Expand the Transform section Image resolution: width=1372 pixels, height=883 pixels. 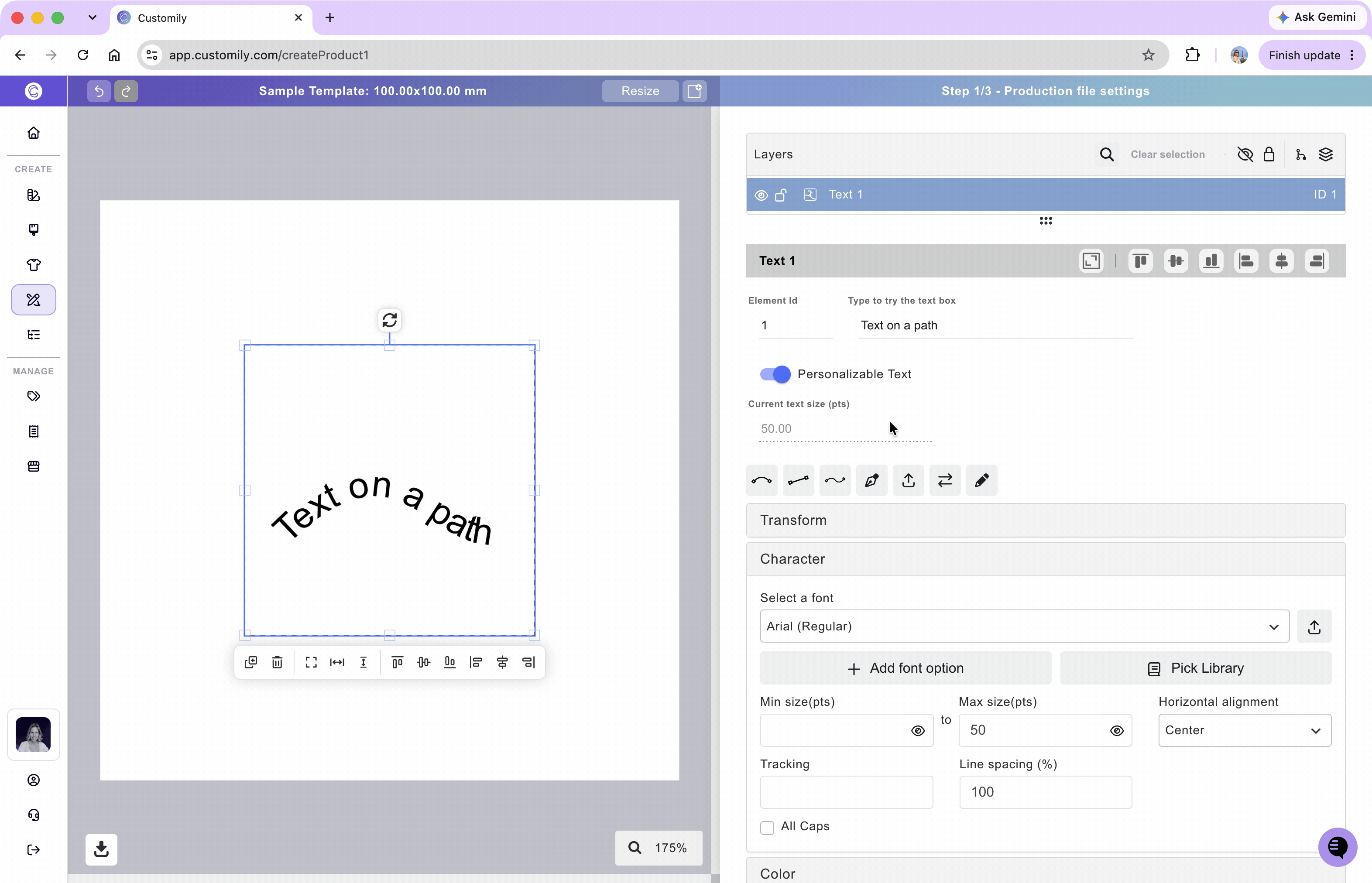click(1045, 520)
